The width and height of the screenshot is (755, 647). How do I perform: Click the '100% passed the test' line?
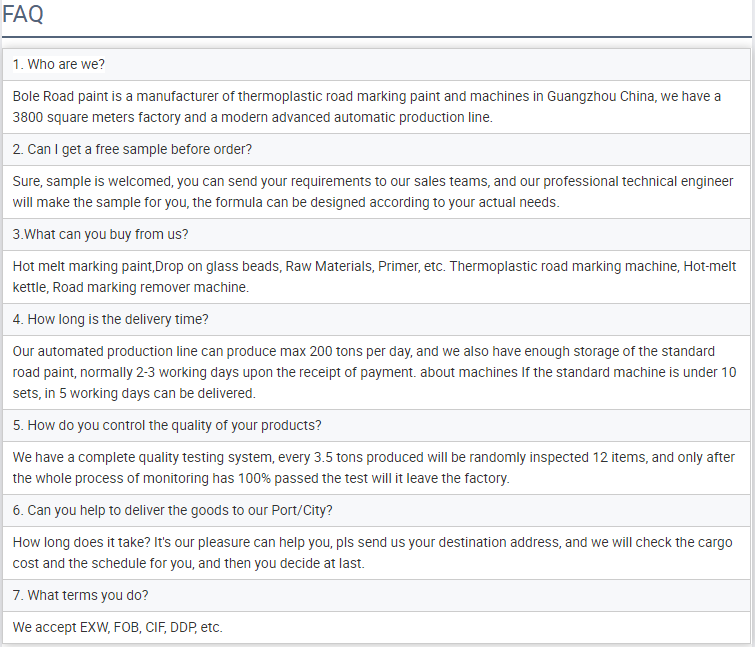pos(261,478)
